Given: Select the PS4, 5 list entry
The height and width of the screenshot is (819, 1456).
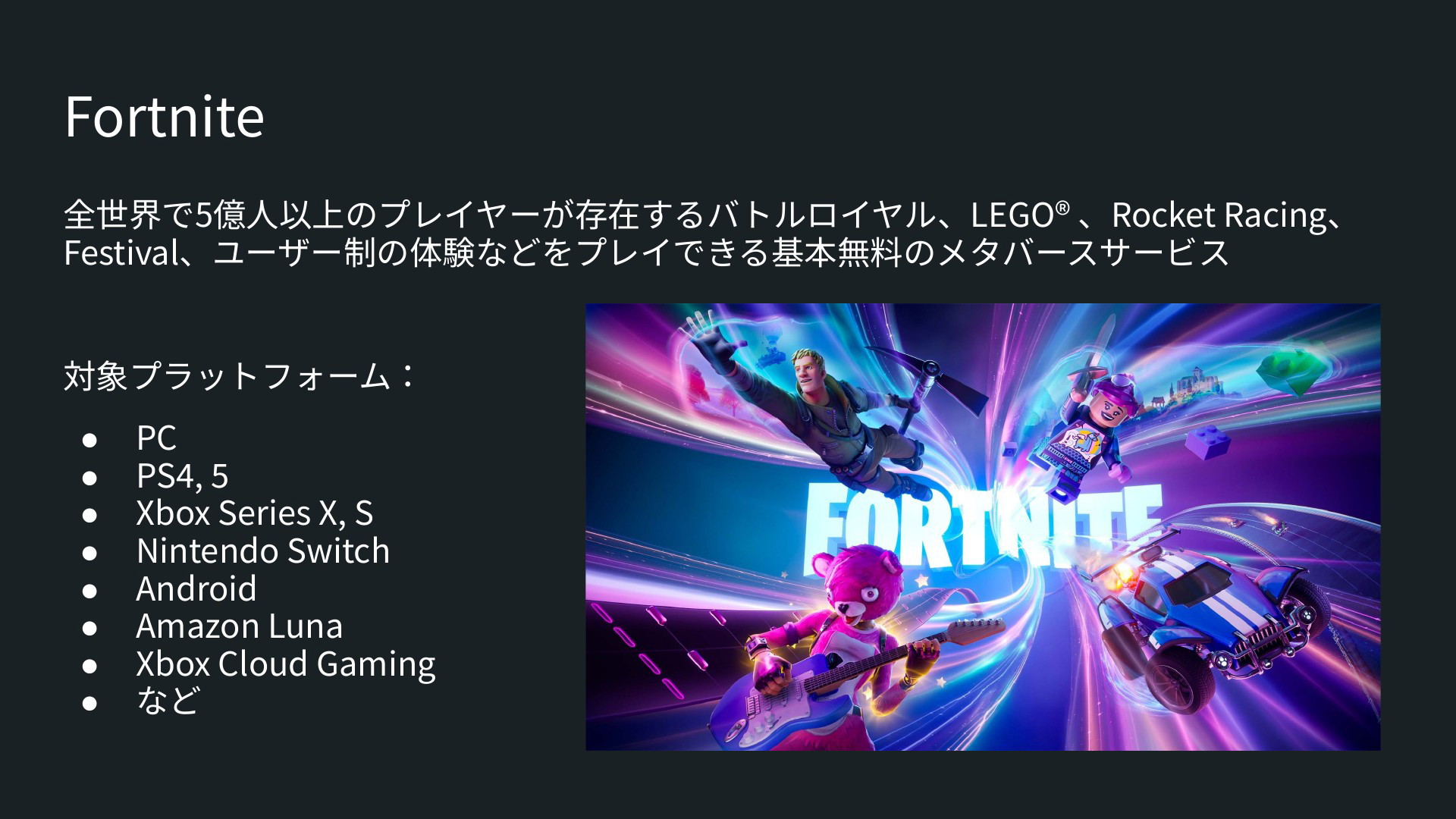Looking at the screenshot, I should [182, 475].
